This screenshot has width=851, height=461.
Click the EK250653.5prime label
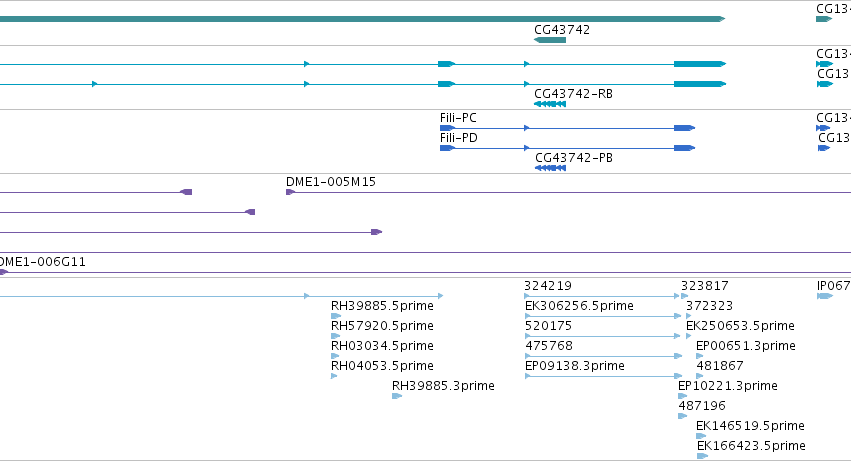point(740,326)
